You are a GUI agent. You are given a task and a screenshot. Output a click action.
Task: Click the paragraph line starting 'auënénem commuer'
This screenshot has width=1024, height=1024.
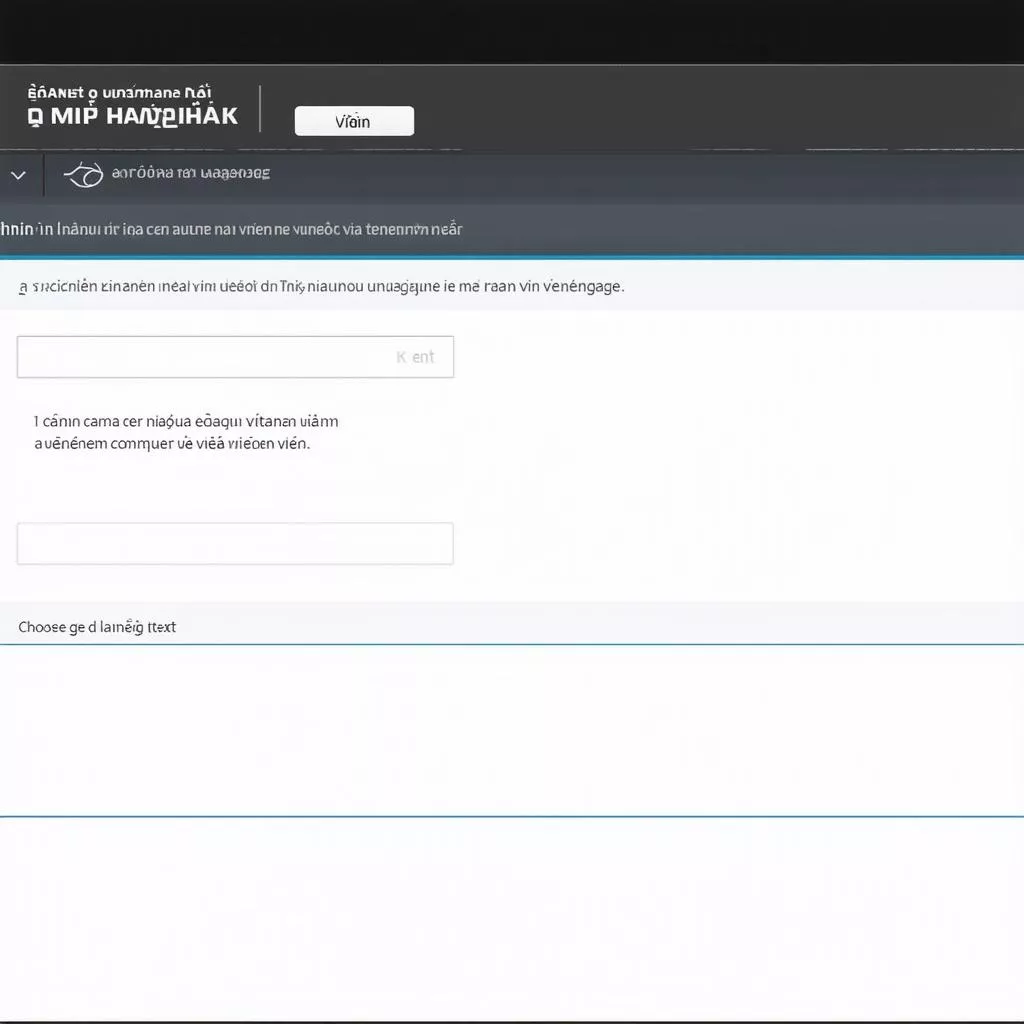172,443
